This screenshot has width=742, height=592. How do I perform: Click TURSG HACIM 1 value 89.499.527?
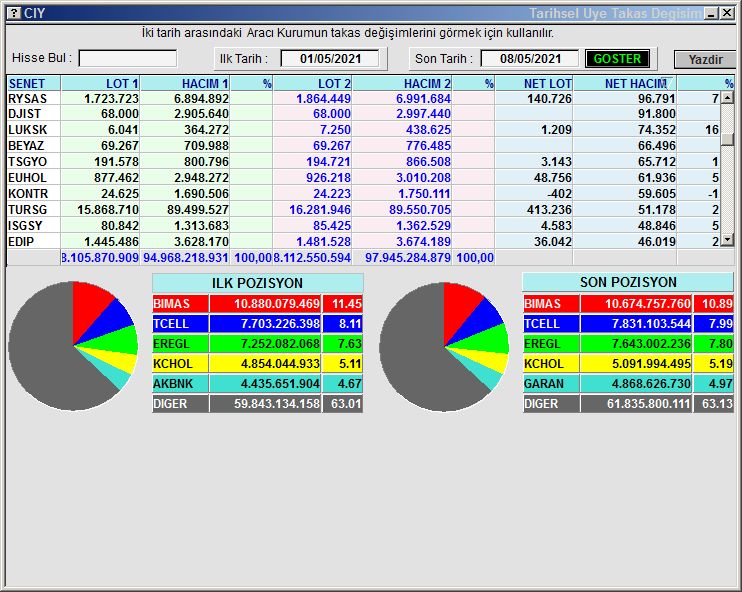pyautogui.click(x=198, y=210)
